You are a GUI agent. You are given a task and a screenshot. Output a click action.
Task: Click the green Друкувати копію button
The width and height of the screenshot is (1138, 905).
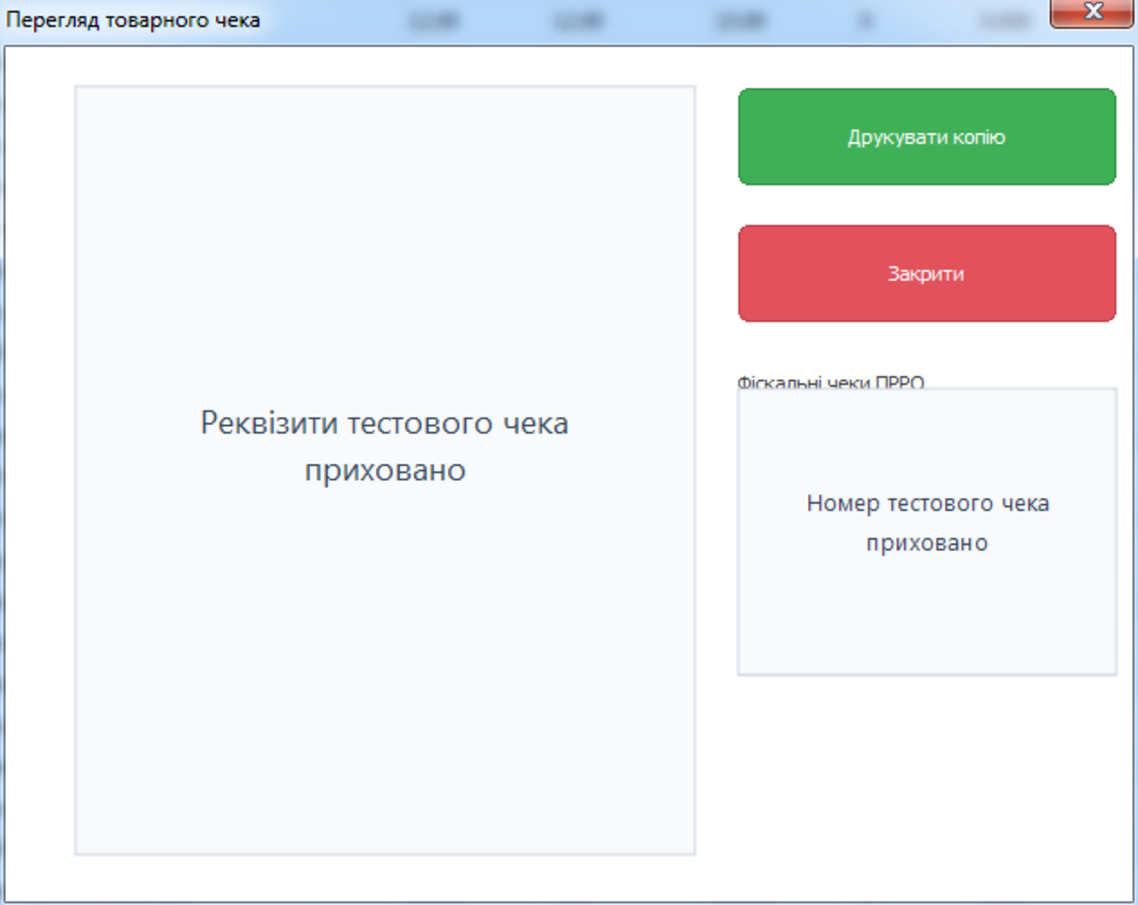(927, 136)
